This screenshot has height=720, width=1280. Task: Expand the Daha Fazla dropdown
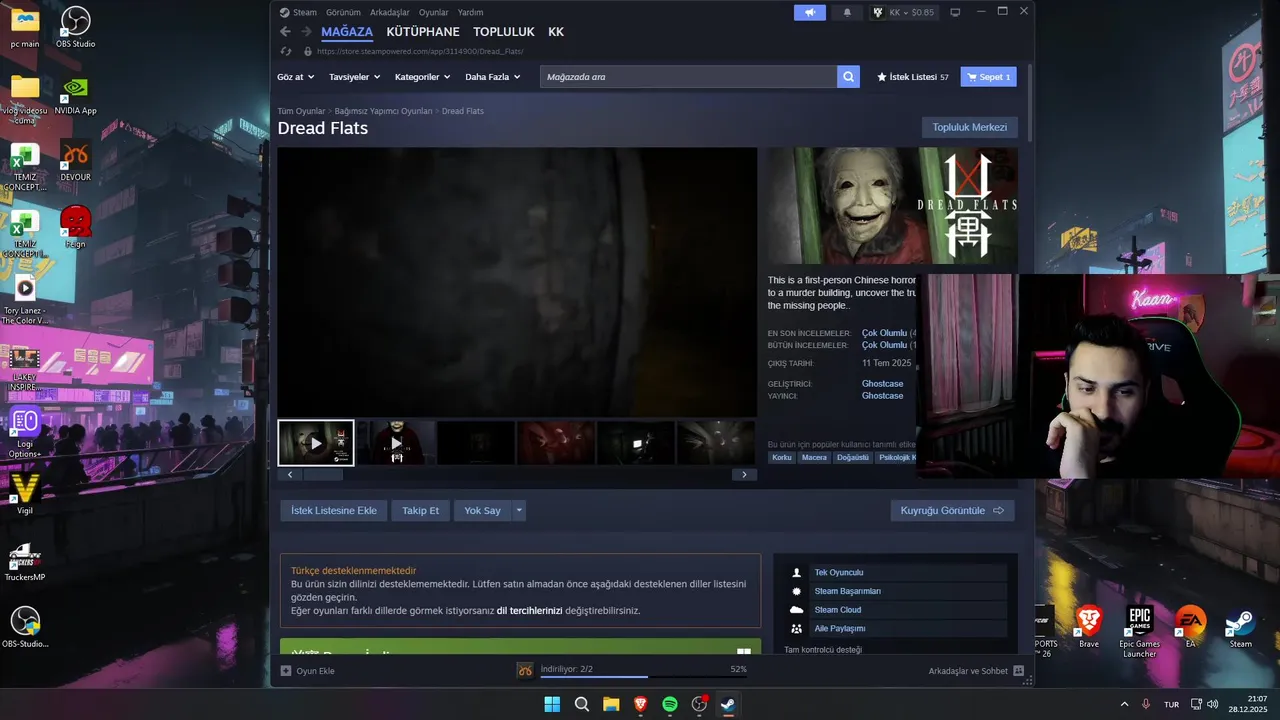(493, 77)
